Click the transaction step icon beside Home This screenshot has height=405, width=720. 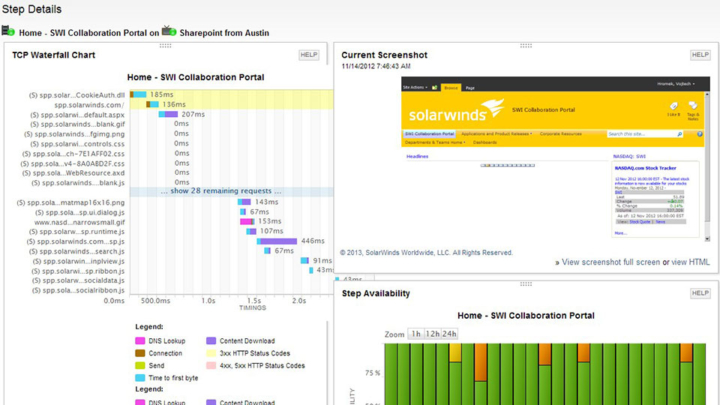click(8, 31)
